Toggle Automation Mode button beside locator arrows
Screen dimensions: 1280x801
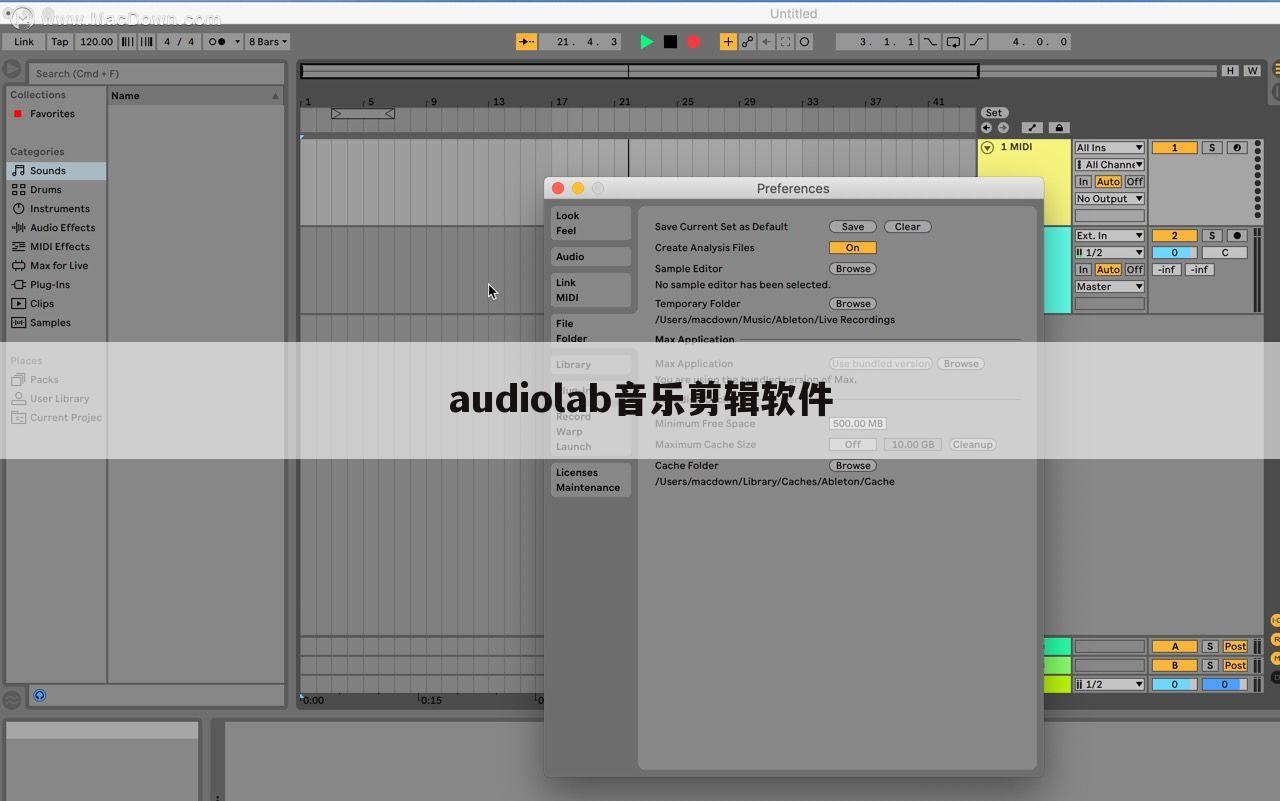click(1033, 128)
